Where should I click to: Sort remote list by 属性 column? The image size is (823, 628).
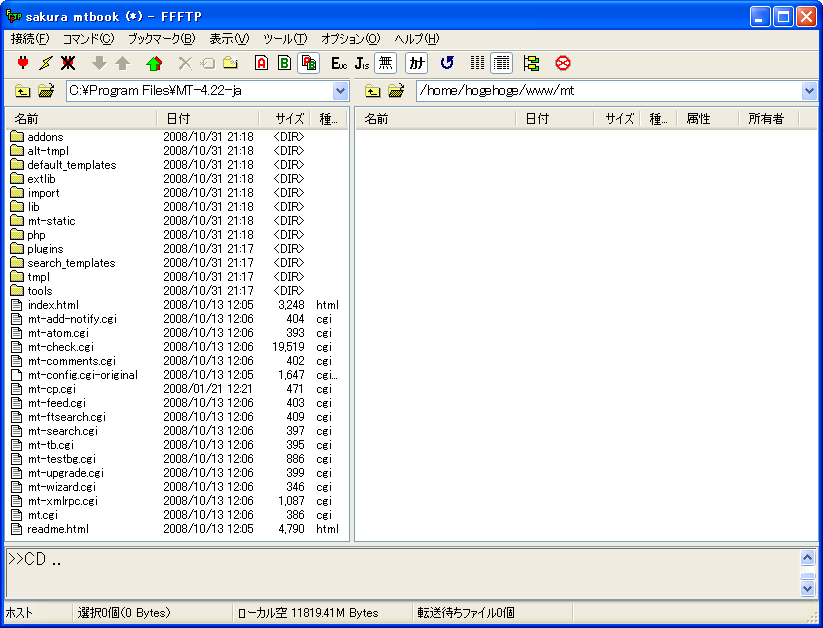point(708,119)
